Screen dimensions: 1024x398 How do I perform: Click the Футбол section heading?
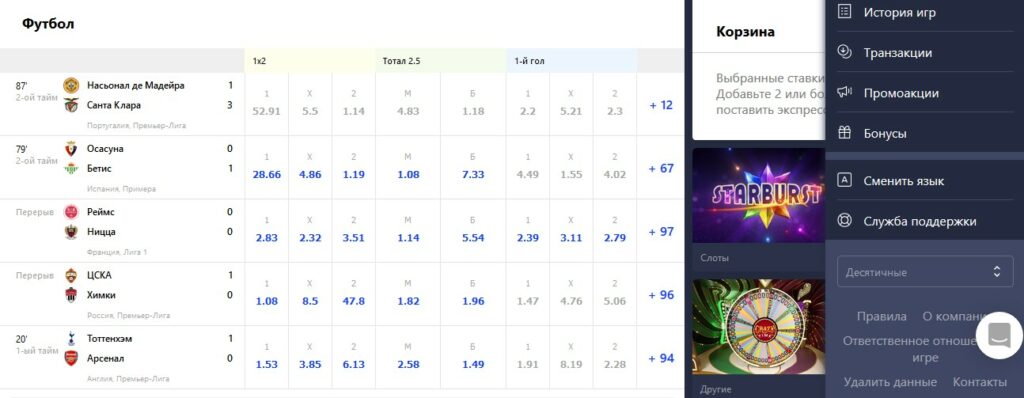click(48, 24)
